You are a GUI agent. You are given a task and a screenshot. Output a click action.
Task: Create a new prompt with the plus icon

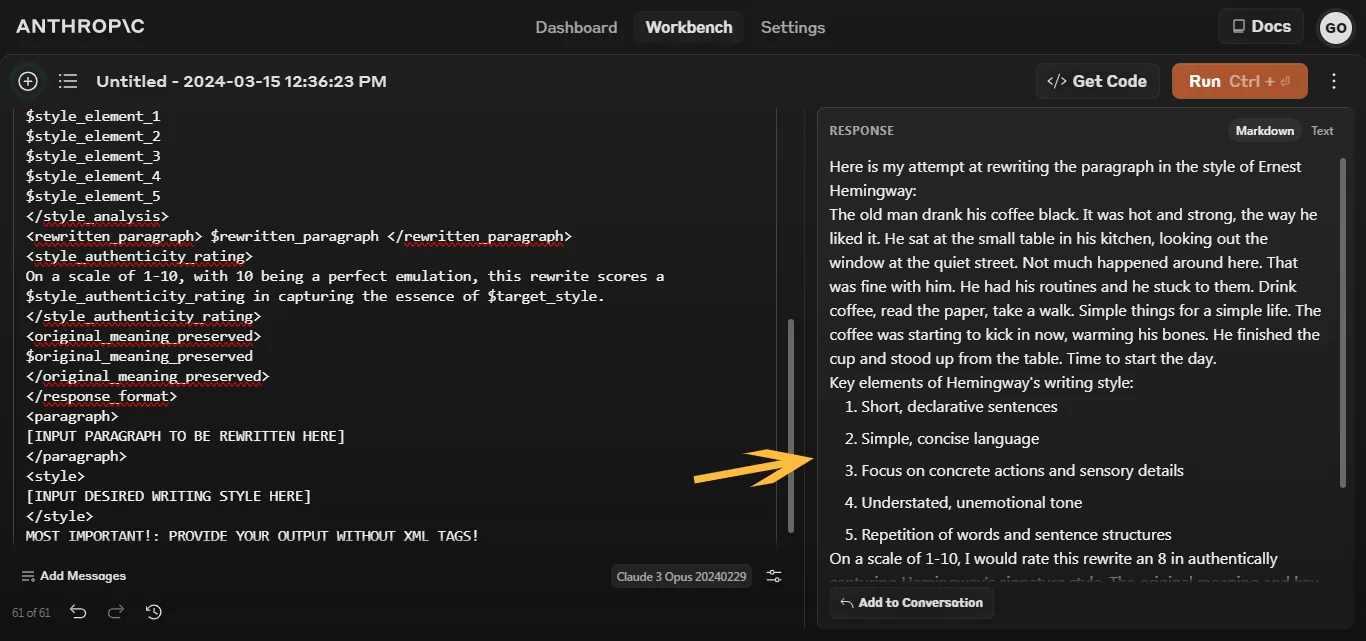(x=27, y=81)
